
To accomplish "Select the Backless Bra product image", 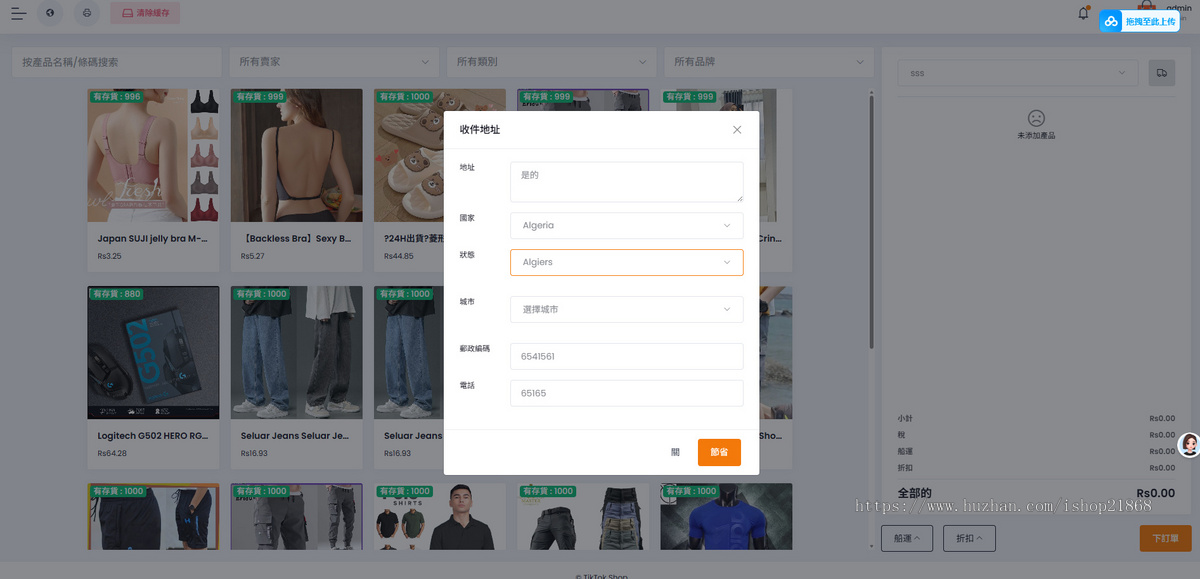I will [x=297, y=155].
